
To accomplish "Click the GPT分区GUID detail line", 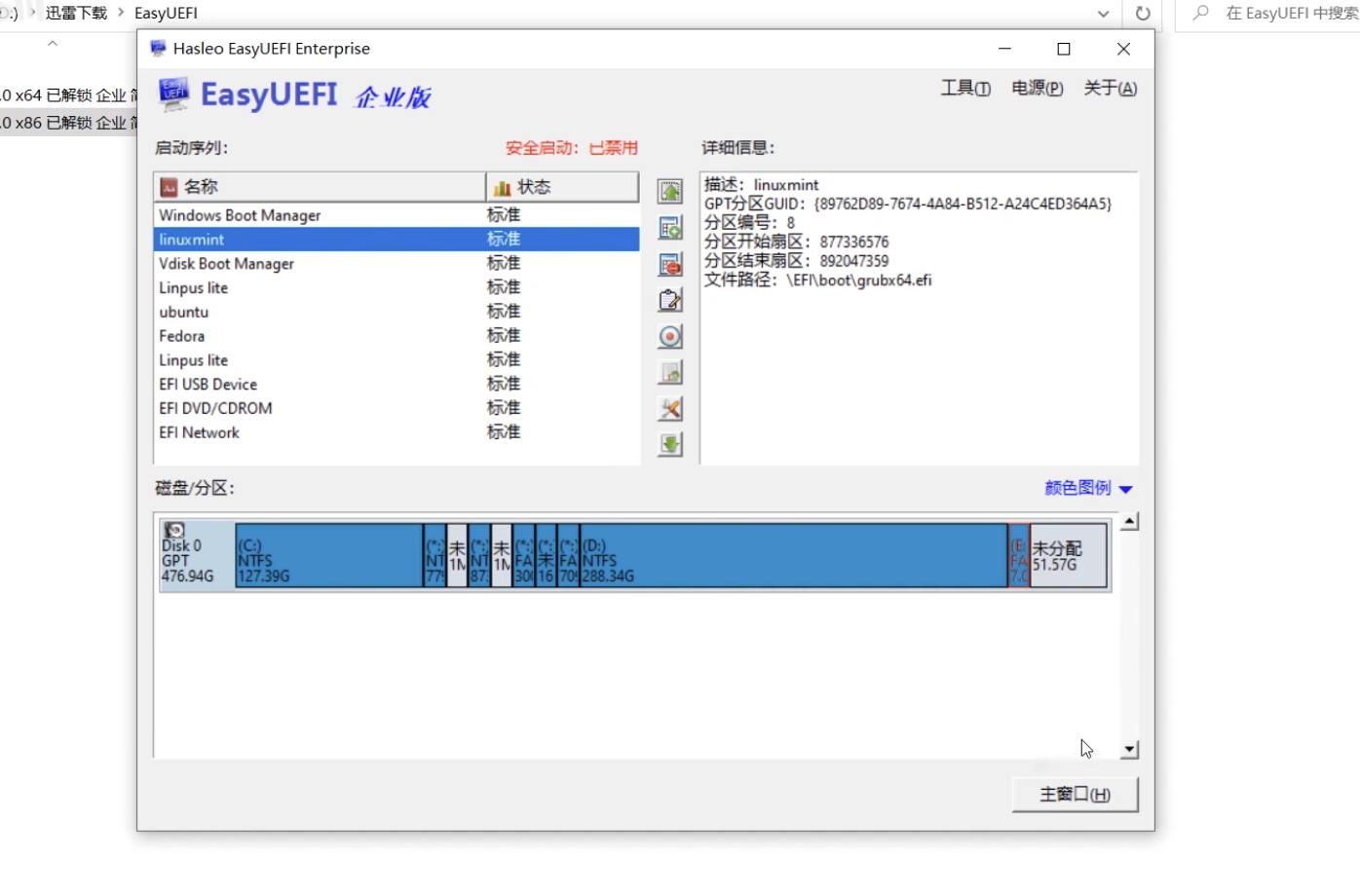I will pyautogui.click(x=908, y=204).
